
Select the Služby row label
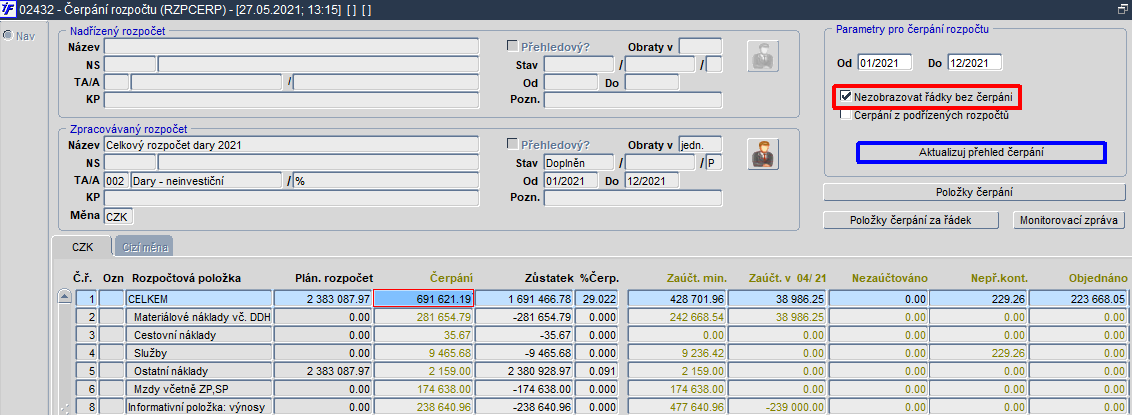(x=199, y=353)
